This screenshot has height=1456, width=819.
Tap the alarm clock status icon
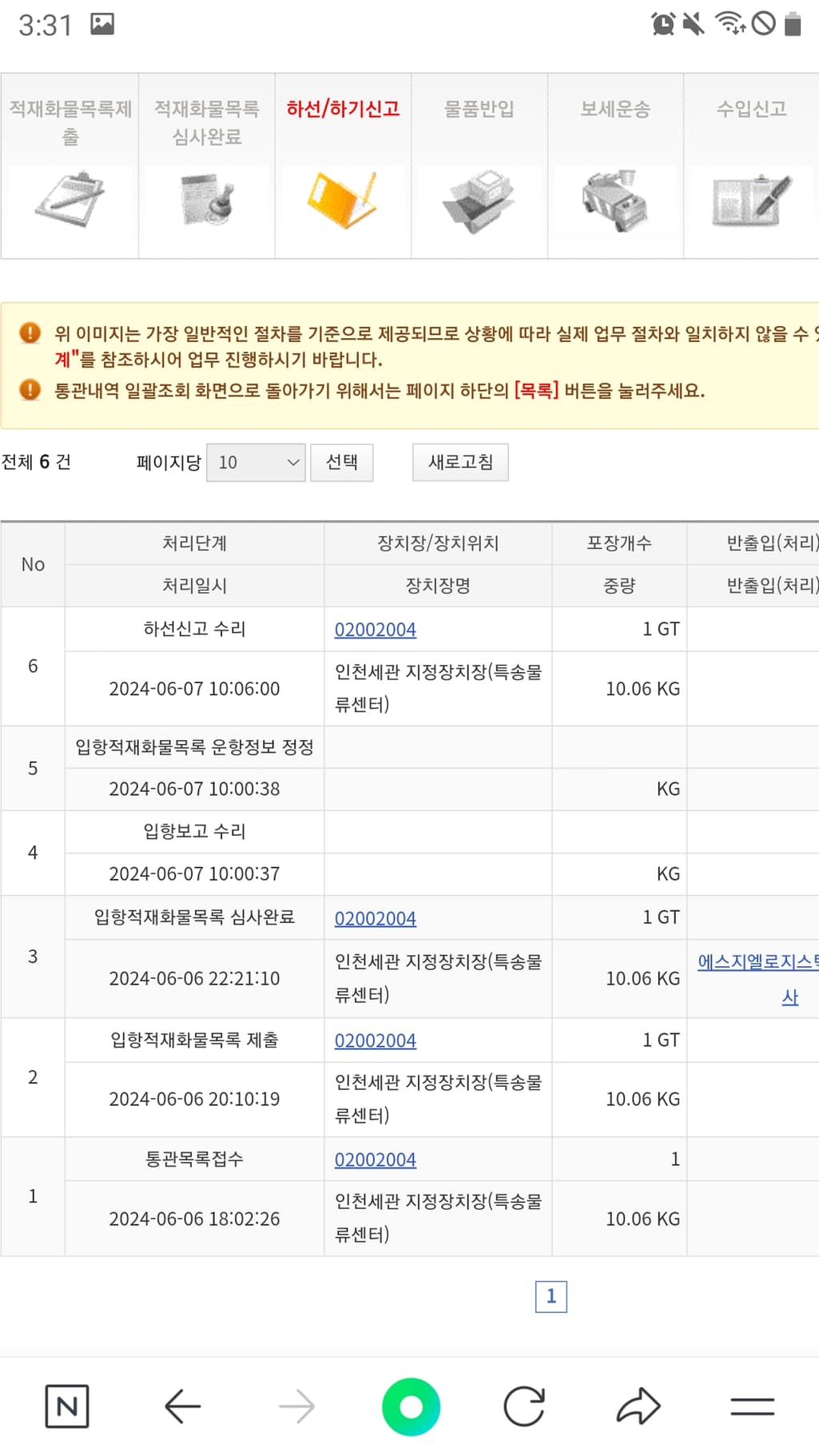[663, 24]
